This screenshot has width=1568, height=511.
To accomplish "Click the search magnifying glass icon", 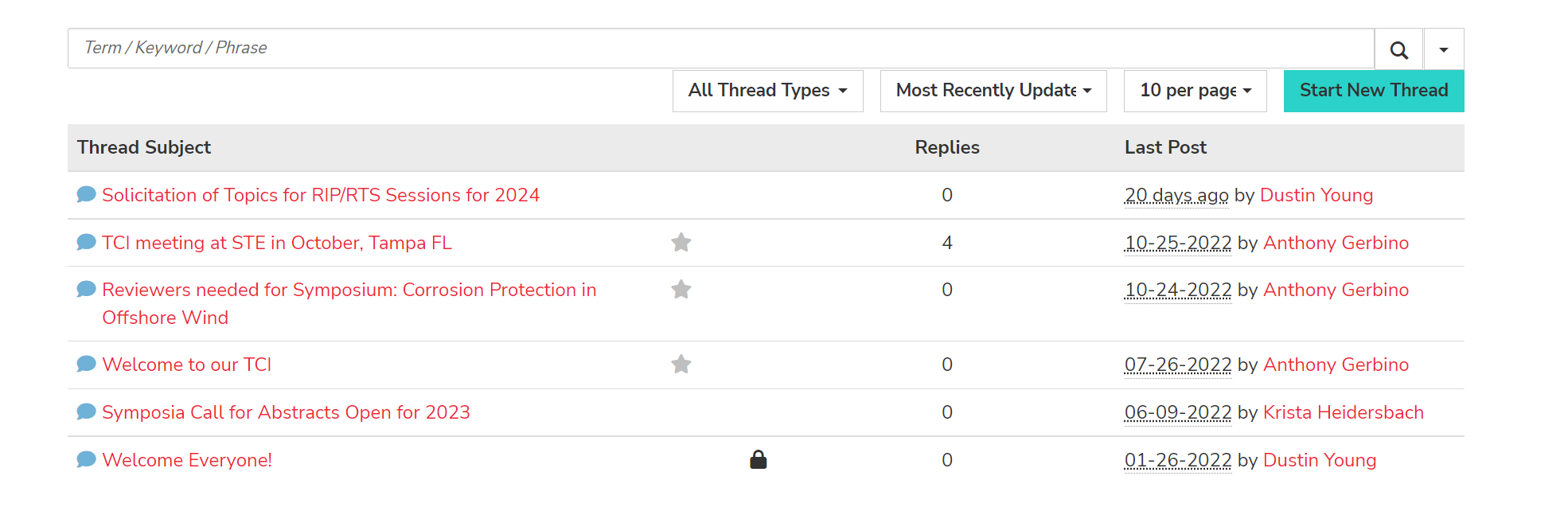I will point(1398,49).
